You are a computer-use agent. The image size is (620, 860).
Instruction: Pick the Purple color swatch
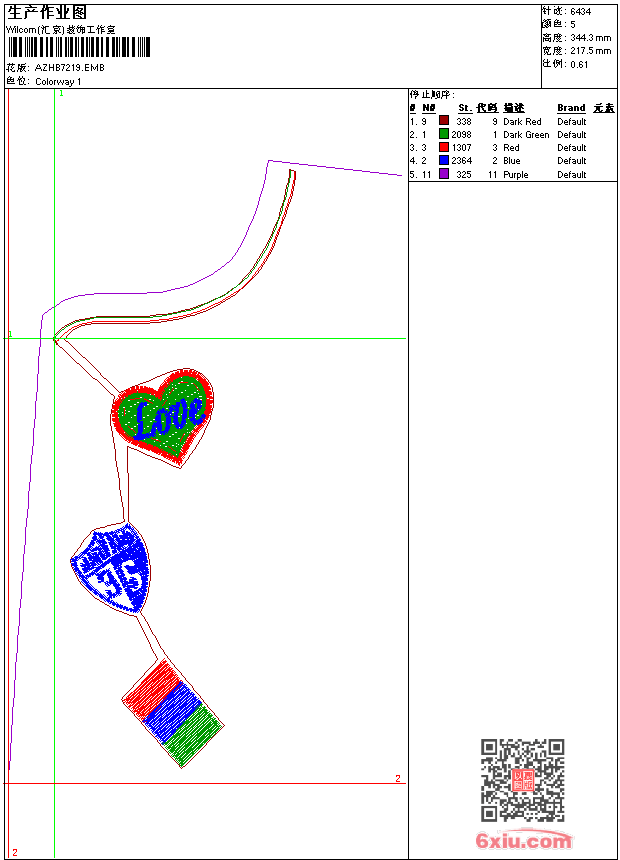pos(444,174)
